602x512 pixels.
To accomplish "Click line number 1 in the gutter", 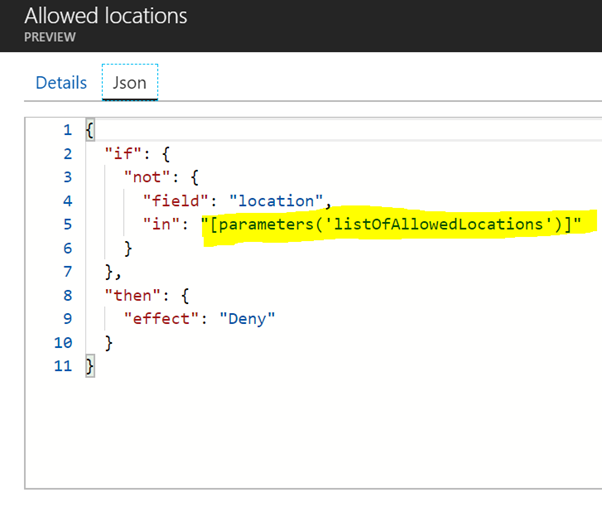I will (x=67, y=130).
